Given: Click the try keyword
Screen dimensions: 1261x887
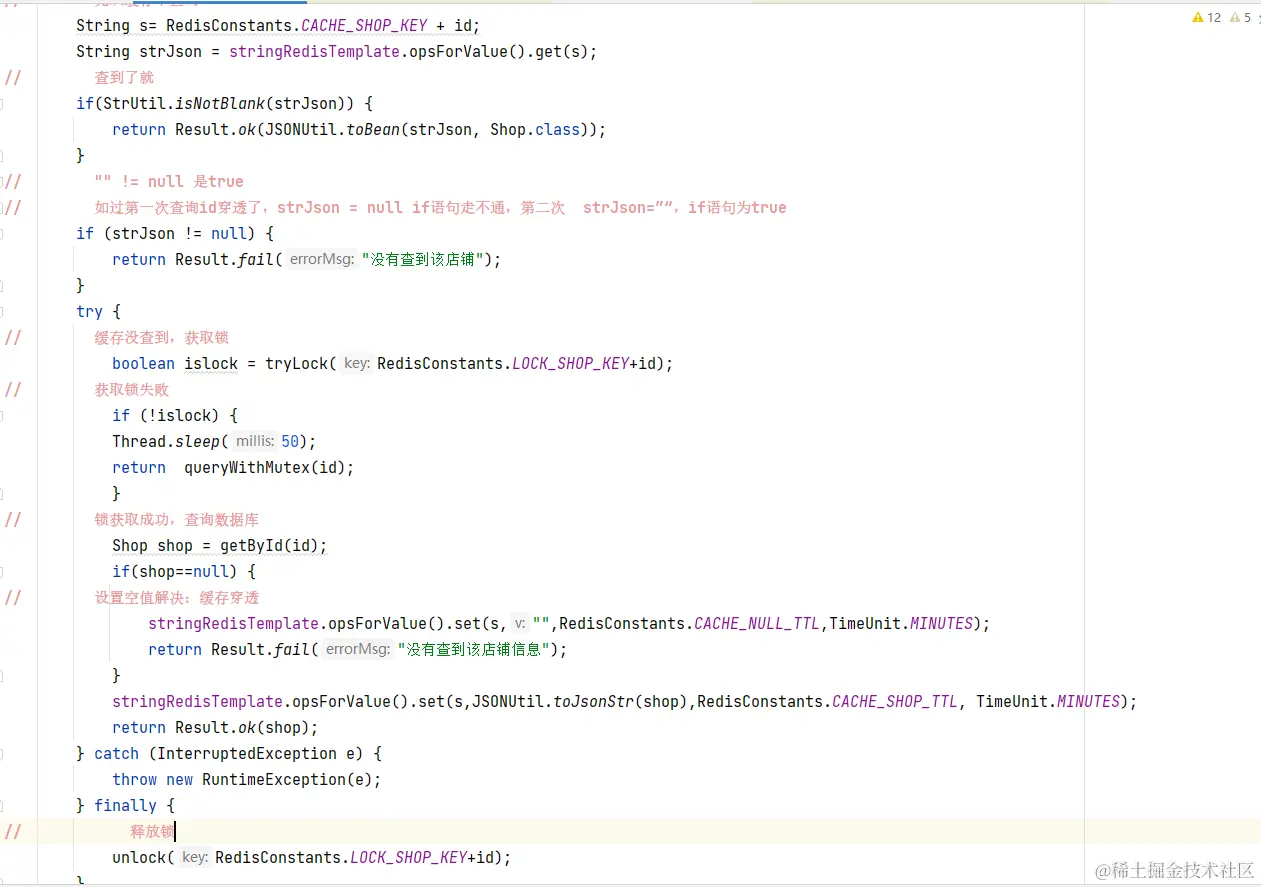Looking at the screenshot, I should pyautogui.click(x=89, y=311).
